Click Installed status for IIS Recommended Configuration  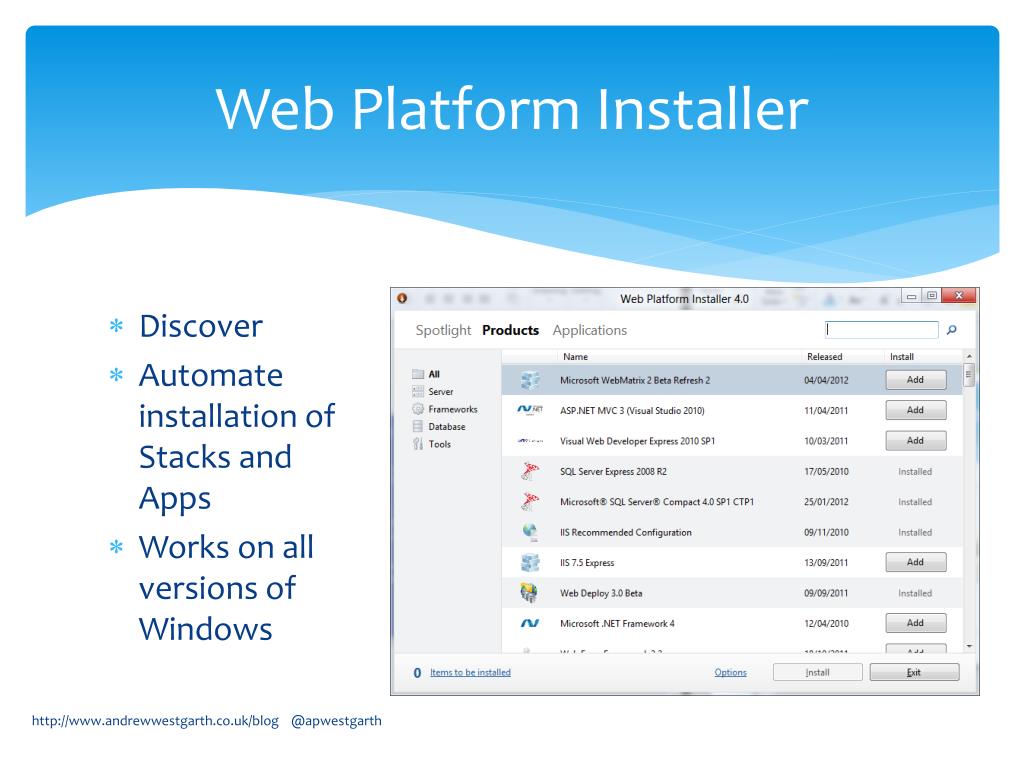(915, 532)
